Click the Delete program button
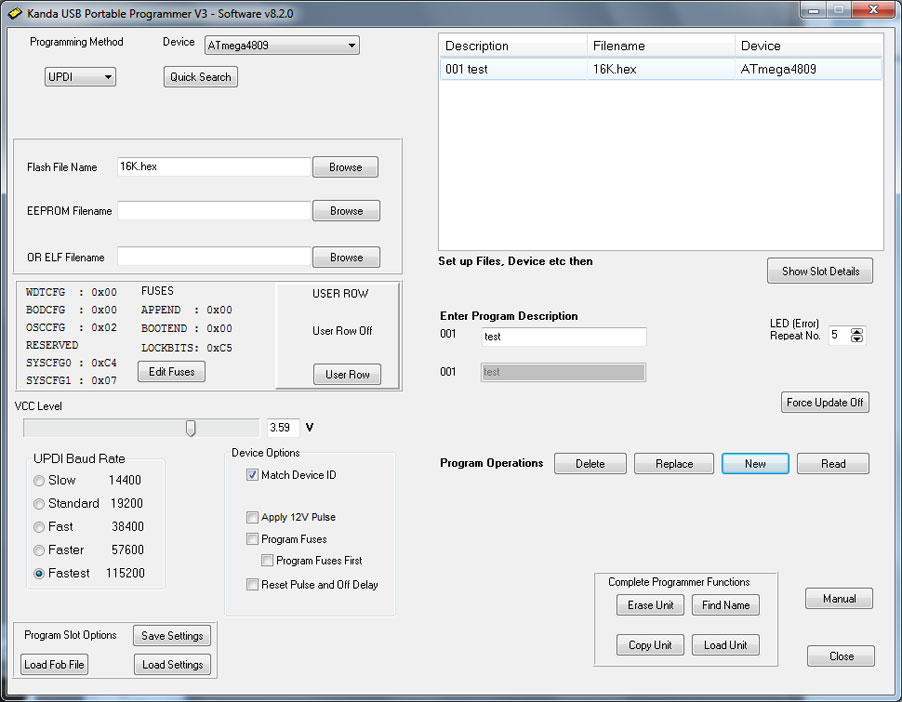 point(590,464)
